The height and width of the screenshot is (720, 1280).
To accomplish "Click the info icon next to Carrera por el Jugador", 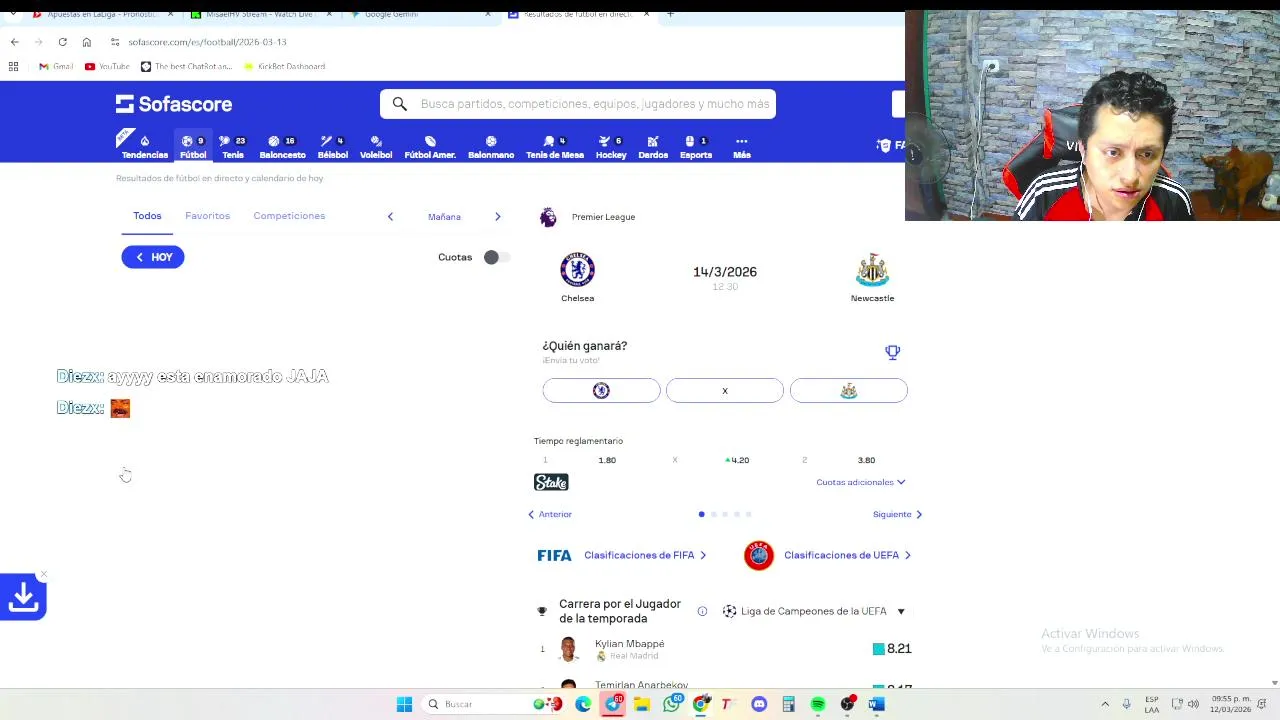I will coord(702,611).
